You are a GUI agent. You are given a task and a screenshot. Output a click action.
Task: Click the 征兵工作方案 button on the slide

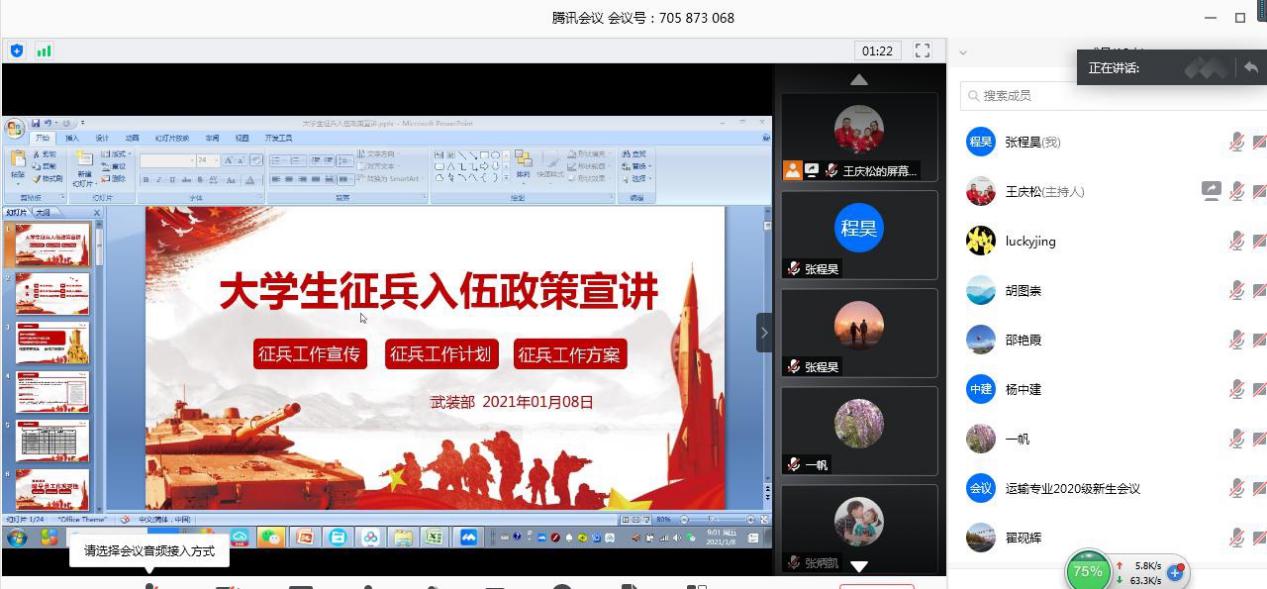[x=570, y=354]
